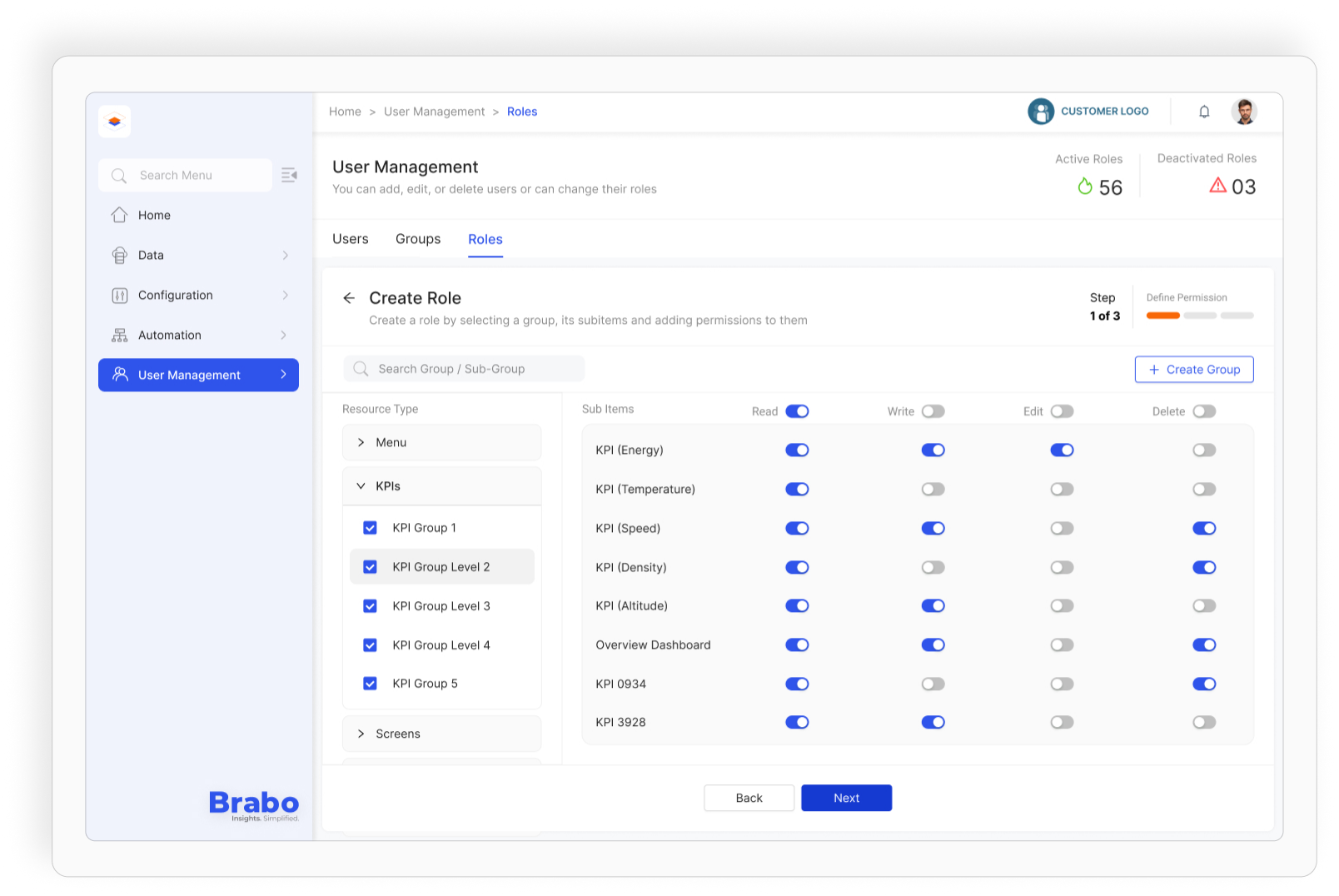The height and width of the screenshot is (896, 1339).
Task: Disable Edit permission for KPI (Energy)
Action: click(x=1062, y=450)
